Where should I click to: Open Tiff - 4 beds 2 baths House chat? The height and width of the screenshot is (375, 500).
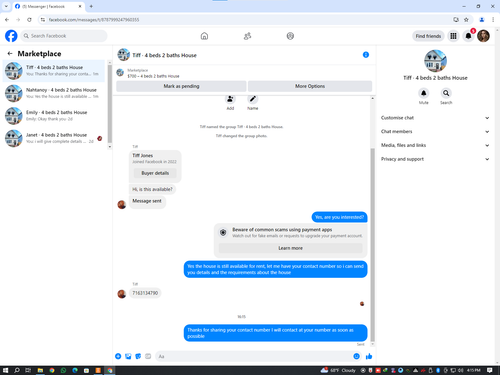(x=54, y=71)
